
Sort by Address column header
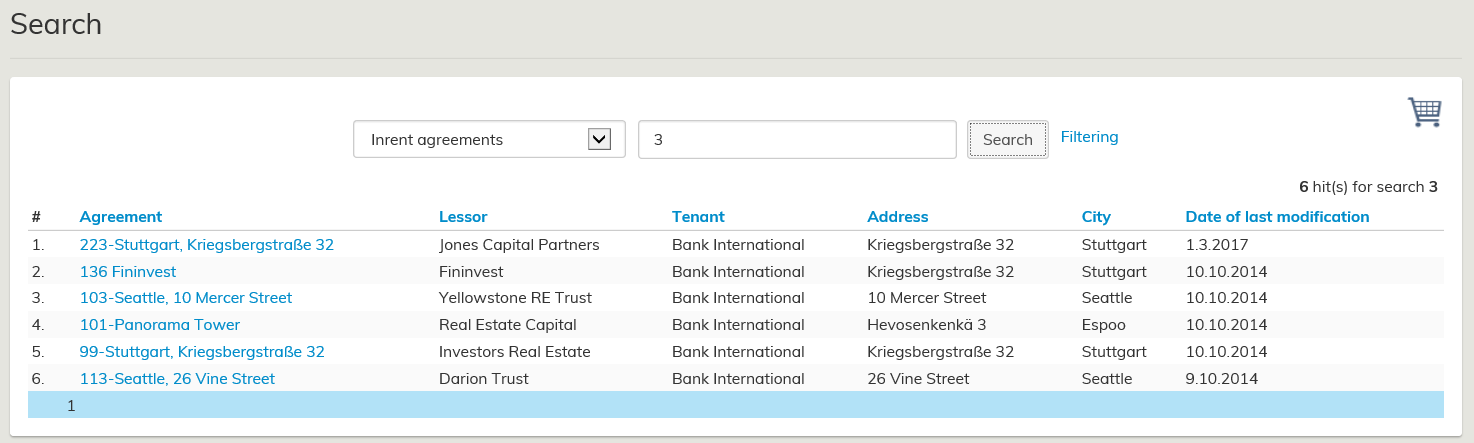(897, 217)
